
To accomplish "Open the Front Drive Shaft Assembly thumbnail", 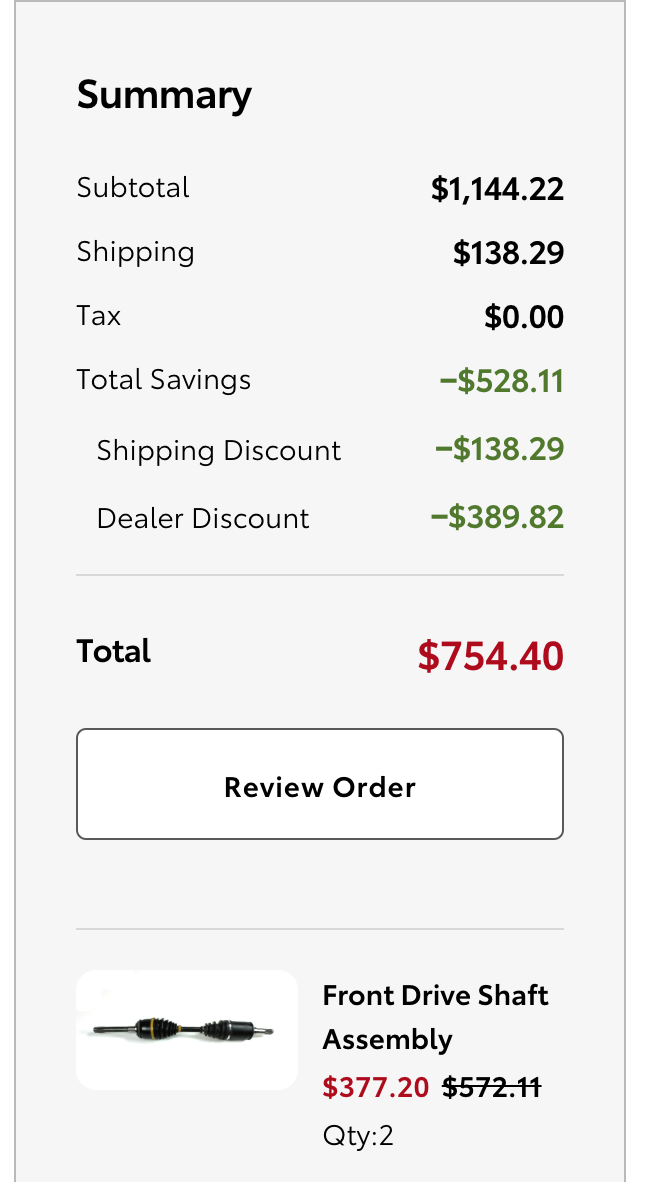I will coord(187,1030).
